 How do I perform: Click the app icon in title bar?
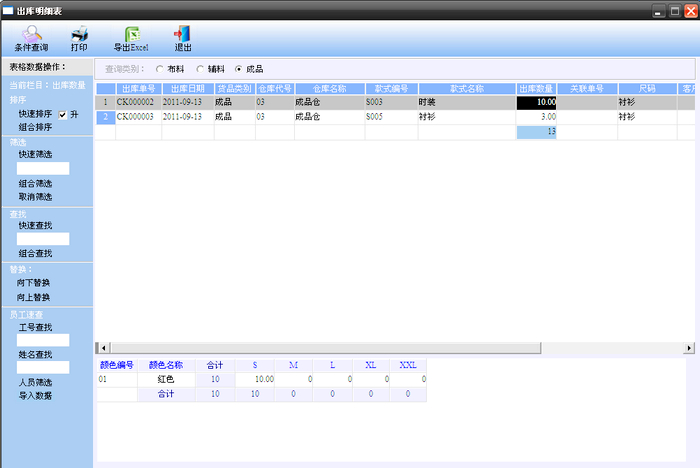coord(8,10)
